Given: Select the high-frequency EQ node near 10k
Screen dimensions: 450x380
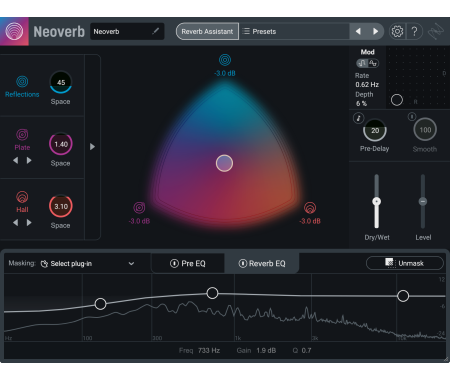Looking at the screenshot, I should tap(403, 296).
